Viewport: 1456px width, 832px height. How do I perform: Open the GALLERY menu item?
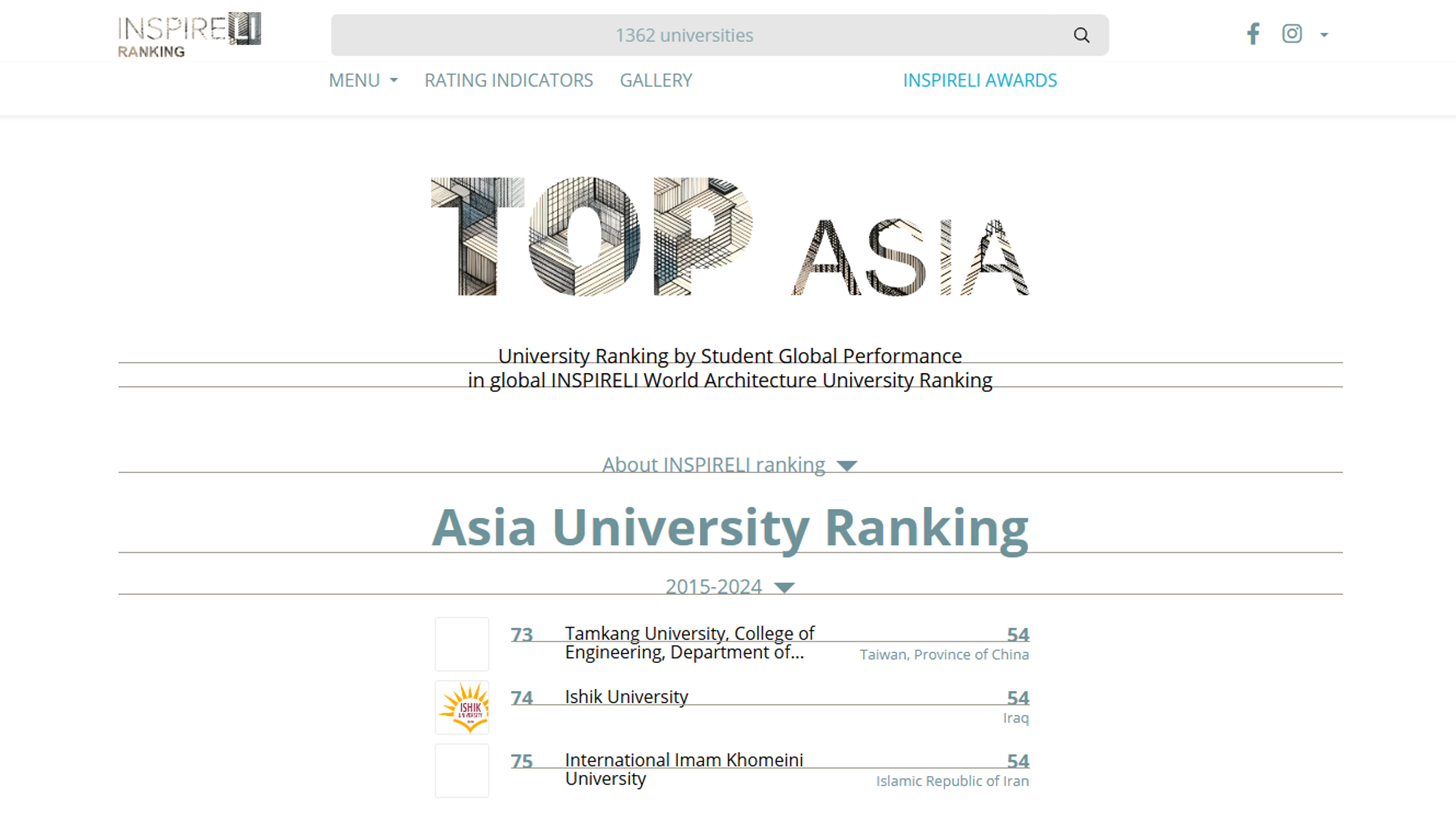pos(656,81)
